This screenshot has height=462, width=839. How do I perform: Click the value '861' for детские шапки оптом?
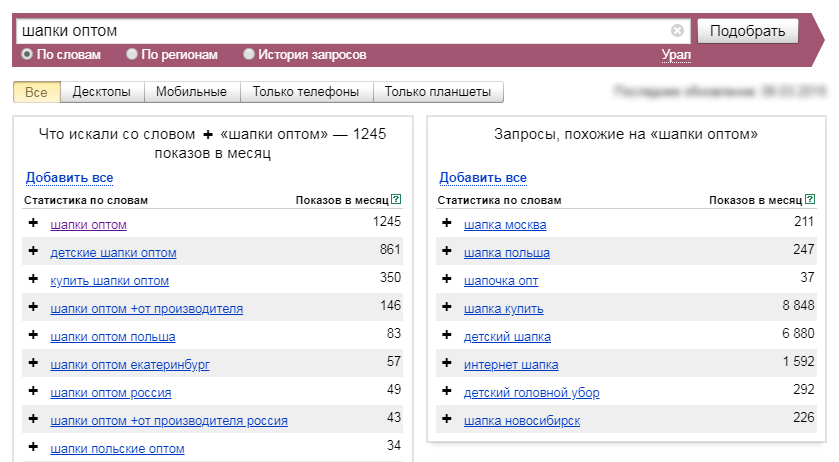click(x=390, y=249)
